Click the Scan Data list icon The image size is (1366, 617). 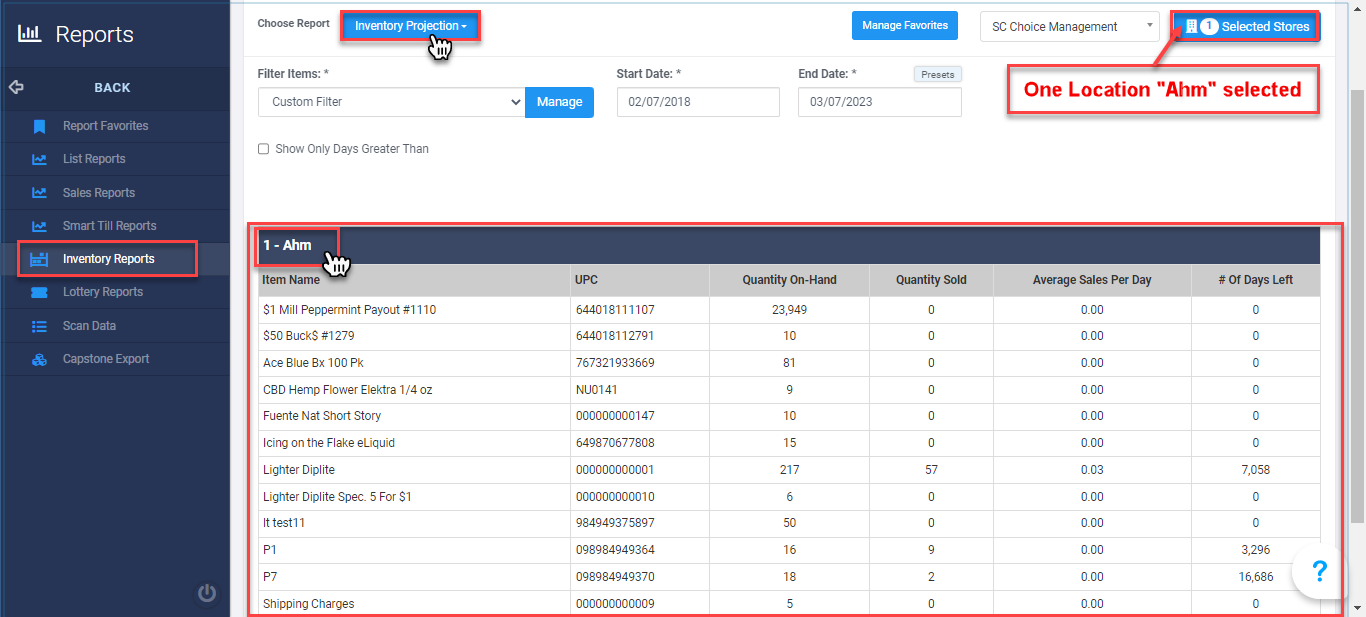coord(40,326)
